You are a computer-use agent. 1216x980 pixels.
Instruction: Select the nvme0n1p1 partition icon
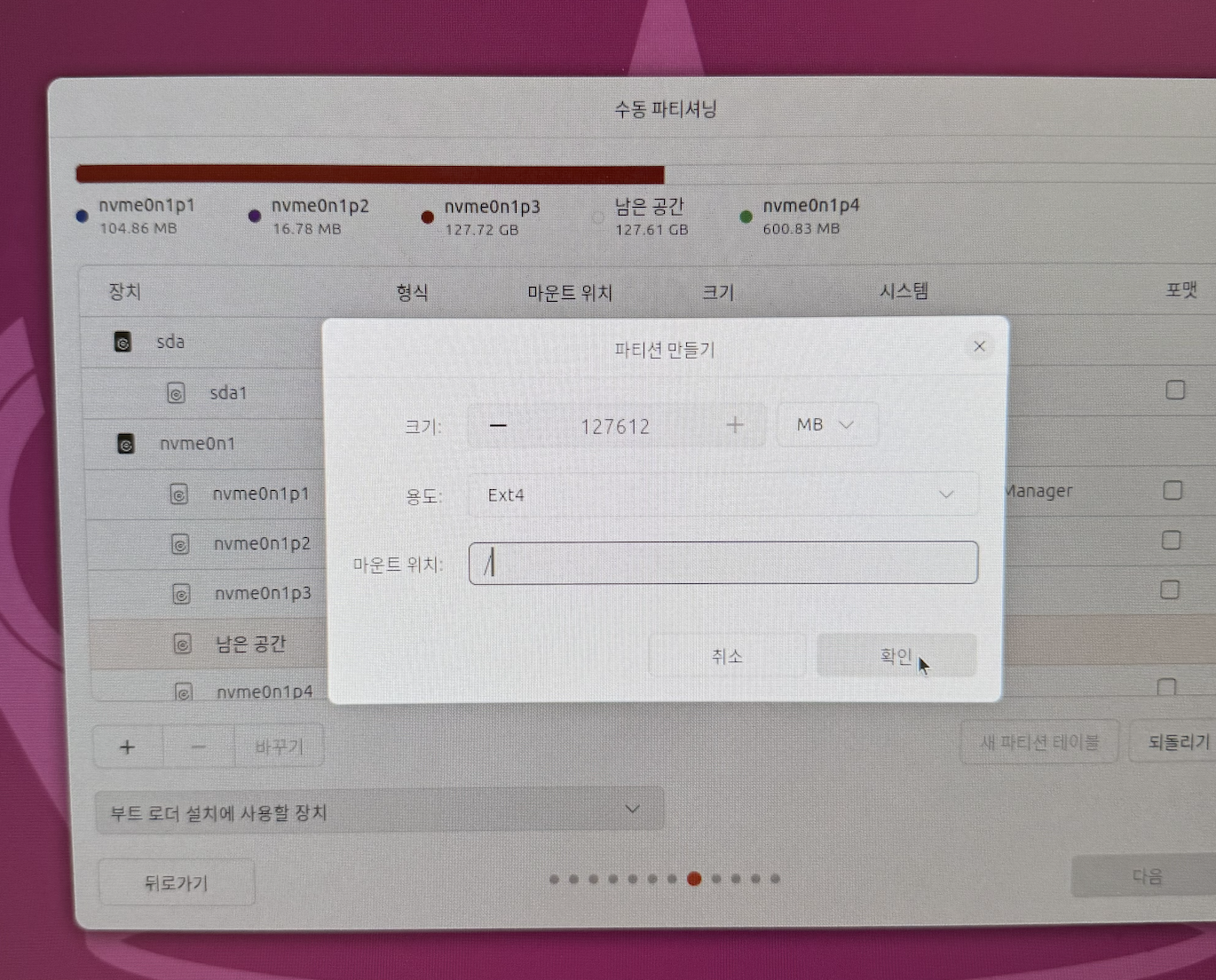[x=179, y=494]
